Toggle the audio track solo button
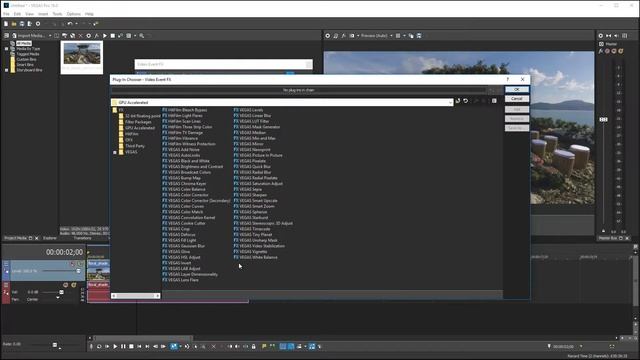Screen dimensions: 640x360 click(x=74, y=285)
